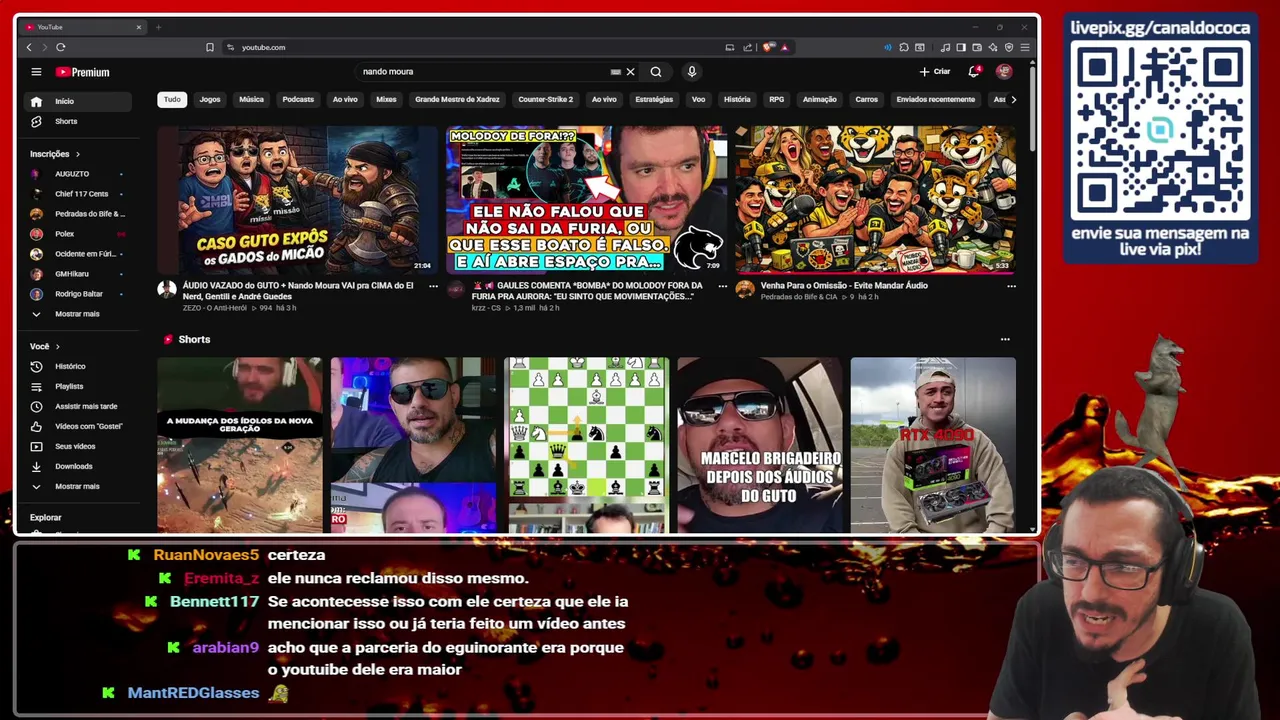Viewport: 1280px width, 720px height.
Task: Open Shorts in the sidebar
Action: click(x=78, y=121)
